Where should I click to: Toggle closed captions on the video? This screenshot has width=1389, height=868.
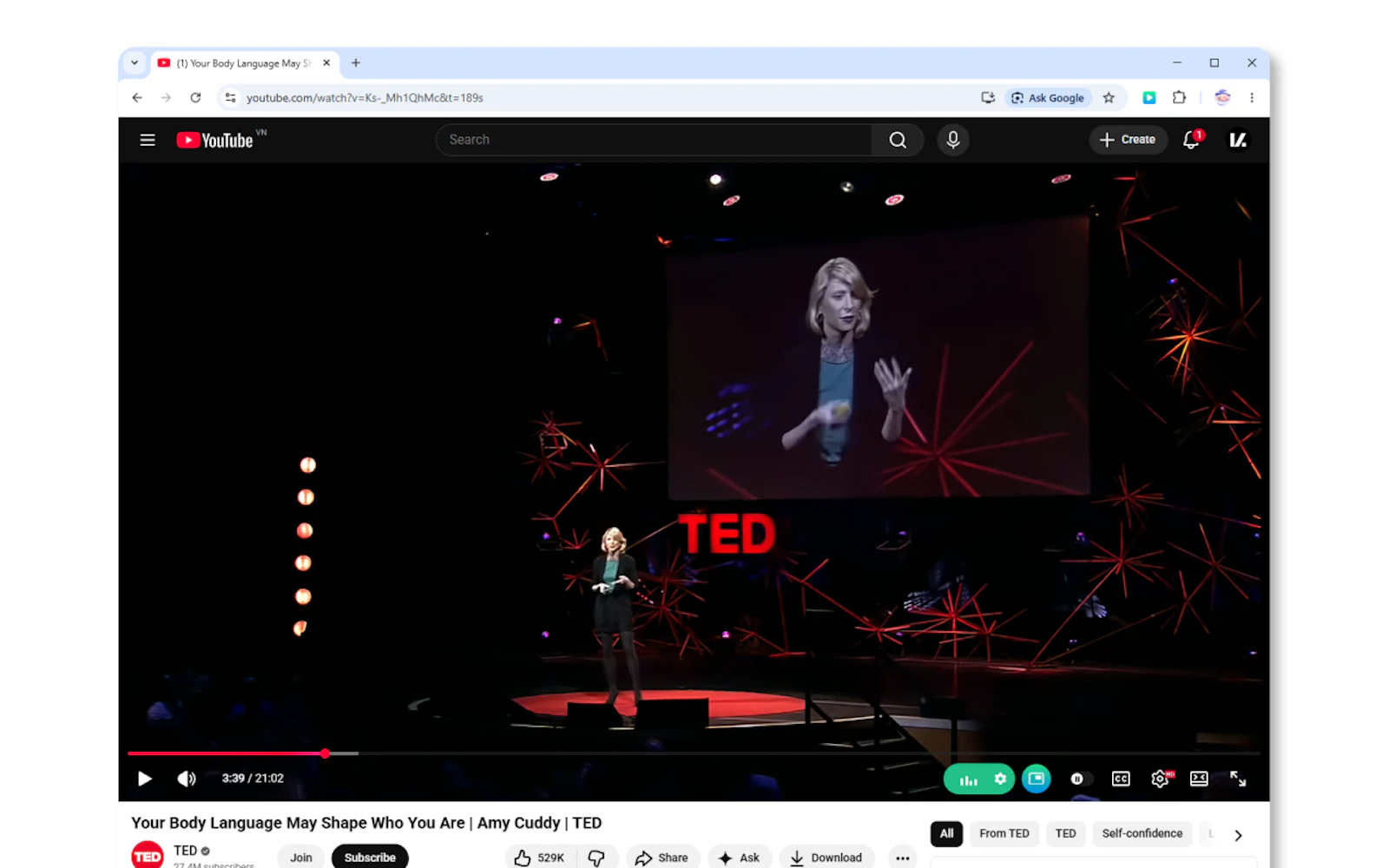coord(1121,779)
